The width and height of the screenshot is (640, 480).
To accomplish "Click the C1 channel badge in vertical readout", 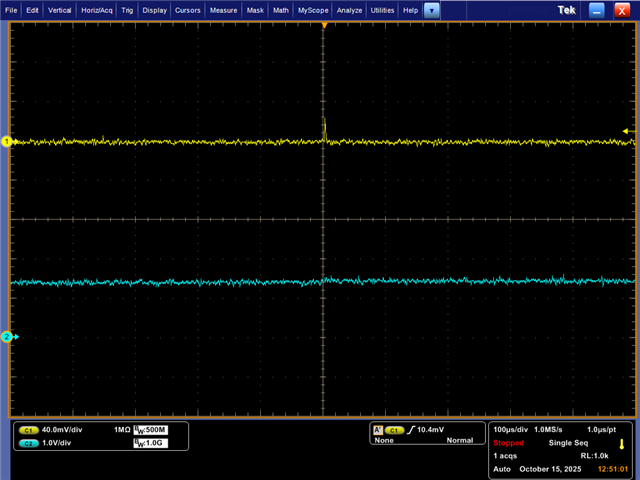I will tap(29, 430).
